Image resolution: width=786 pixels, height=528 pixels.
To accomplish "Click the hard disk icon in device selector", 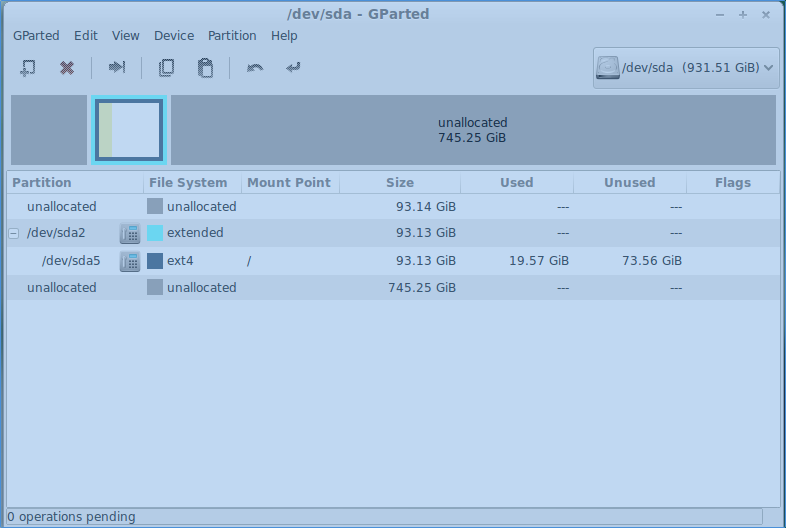I will [608, 68].
